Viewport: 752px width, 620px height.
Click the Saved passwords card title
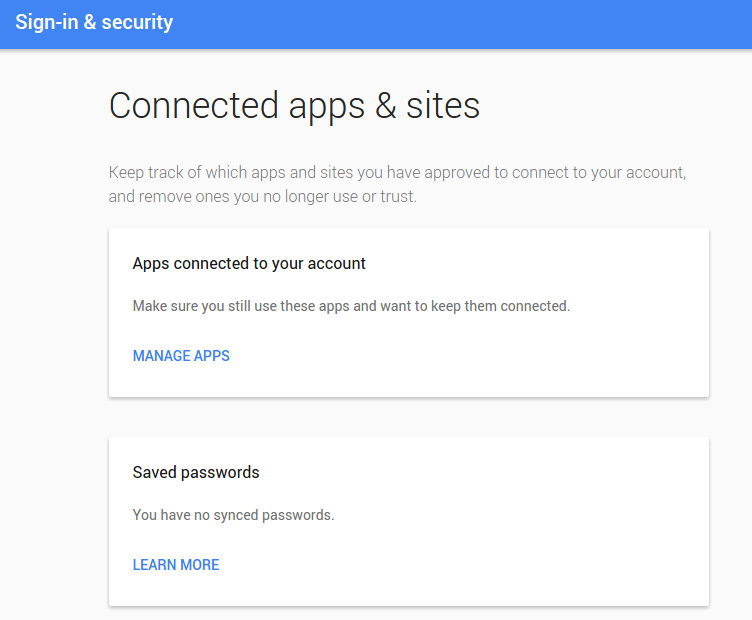click(x=196, y=472)
